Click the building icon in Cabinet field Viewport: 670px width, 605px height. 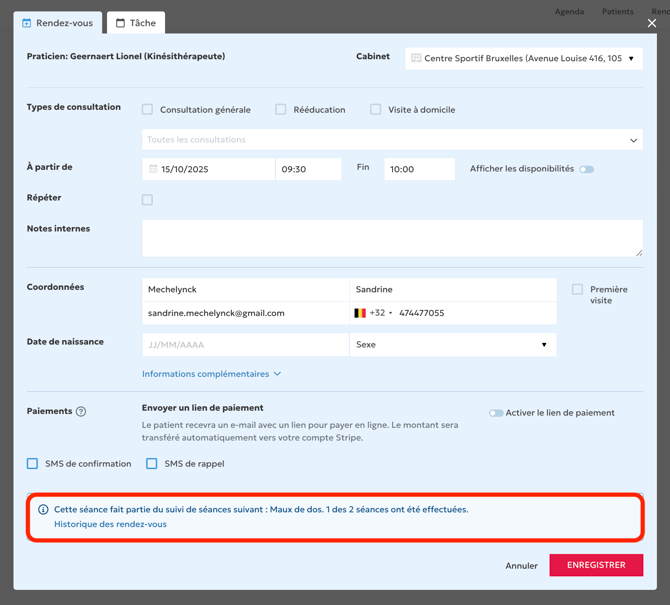click(416, 59)
